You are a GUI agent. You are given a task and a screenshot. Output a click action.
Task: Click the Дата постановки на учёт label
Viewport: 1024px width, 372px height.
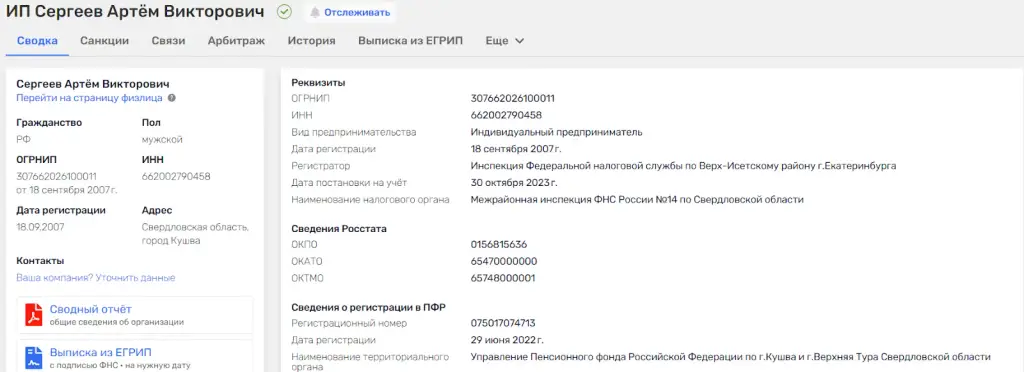tap(349, 183)
